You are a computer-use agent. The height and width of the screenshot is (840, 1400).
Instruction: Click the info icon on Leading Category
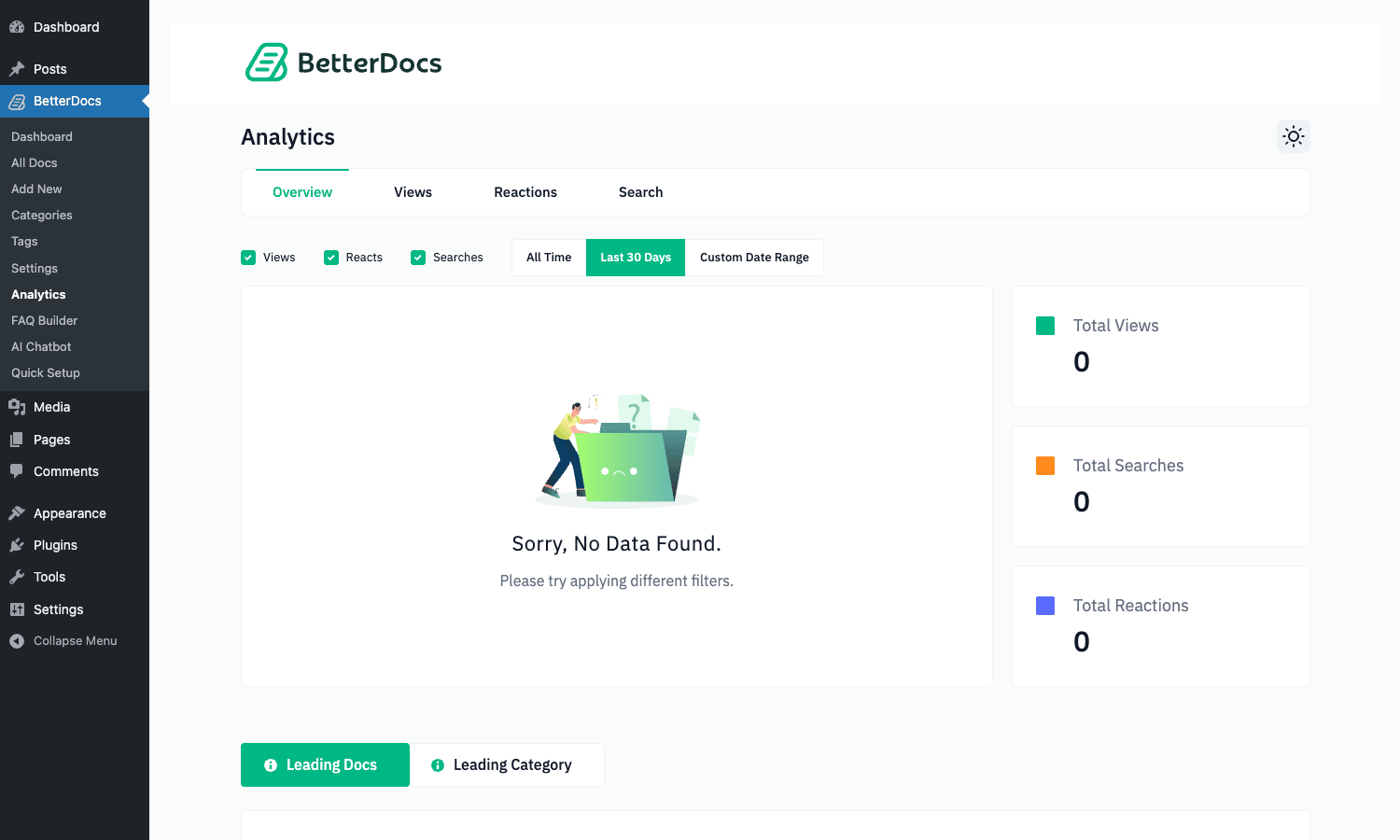coord(438,765)
